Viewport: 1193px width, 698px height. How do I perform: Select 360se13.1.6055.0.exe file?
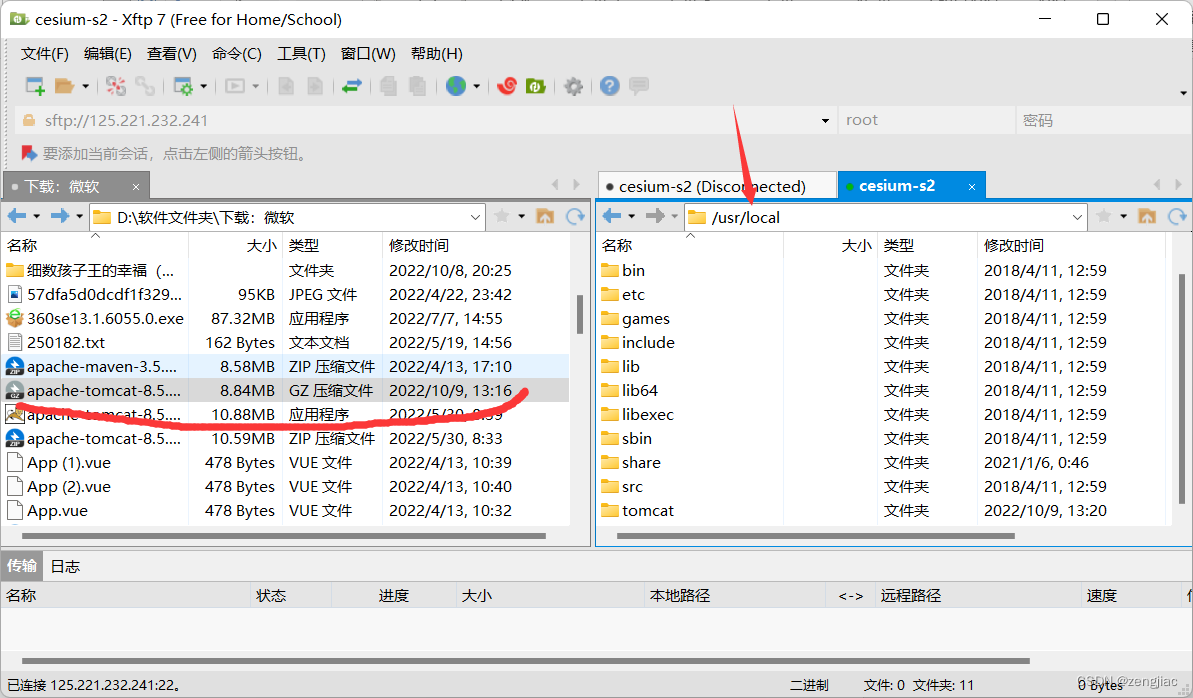[x=286, y=319]
